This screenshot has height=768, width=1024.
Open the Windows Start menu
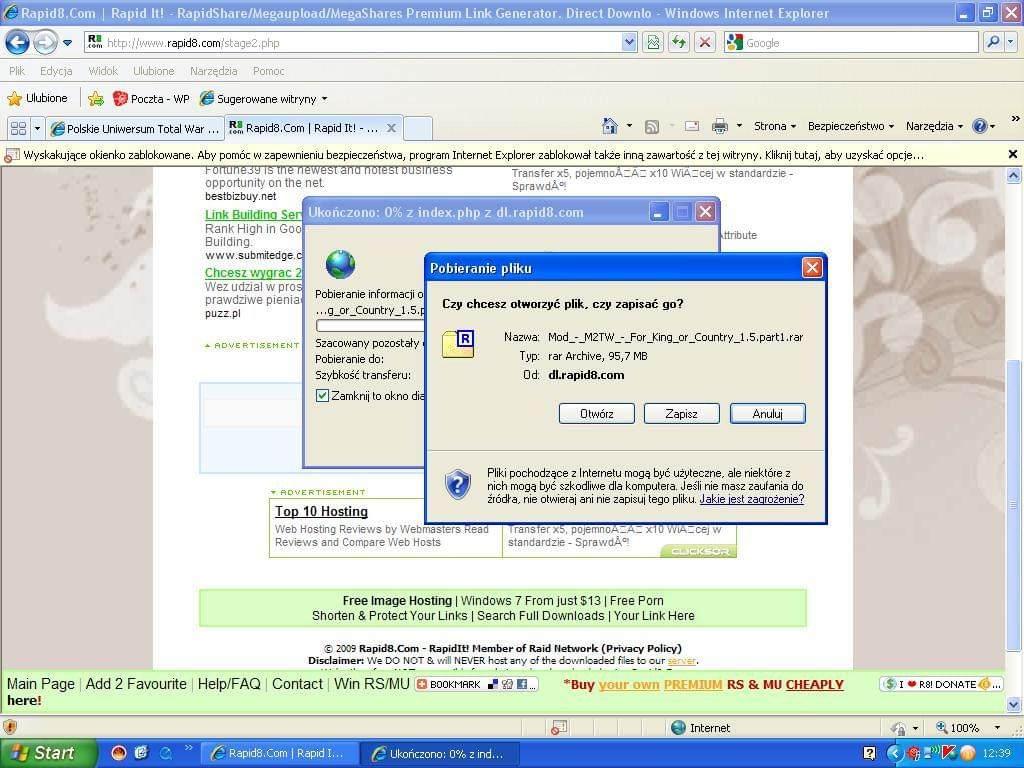tap(48, 753)
